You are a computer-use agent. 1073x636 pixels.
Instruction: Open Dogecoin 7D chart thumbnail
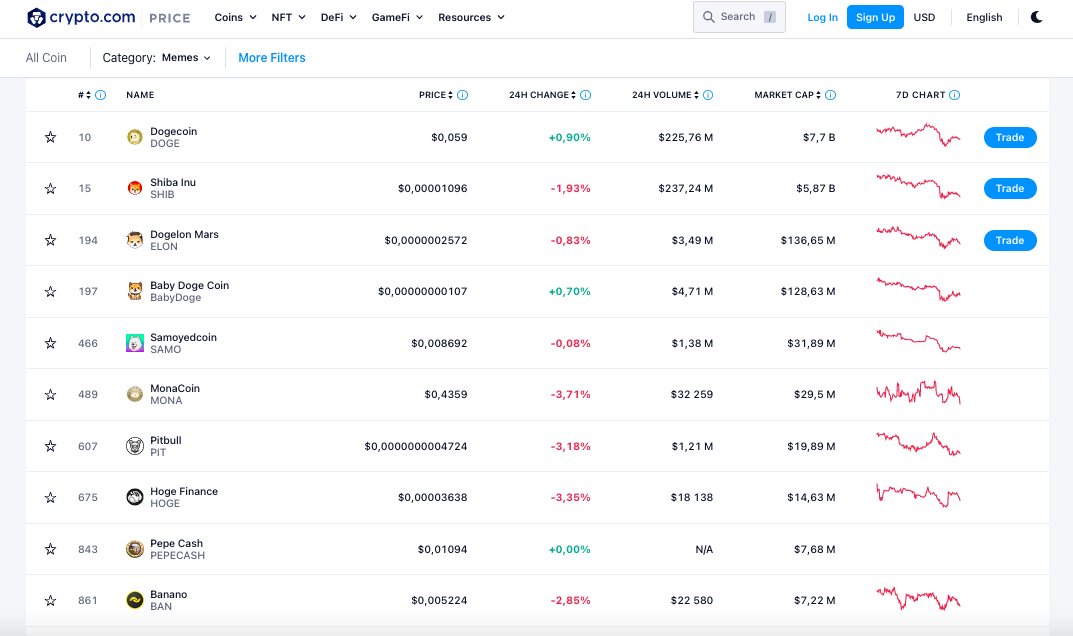(918, 135)
